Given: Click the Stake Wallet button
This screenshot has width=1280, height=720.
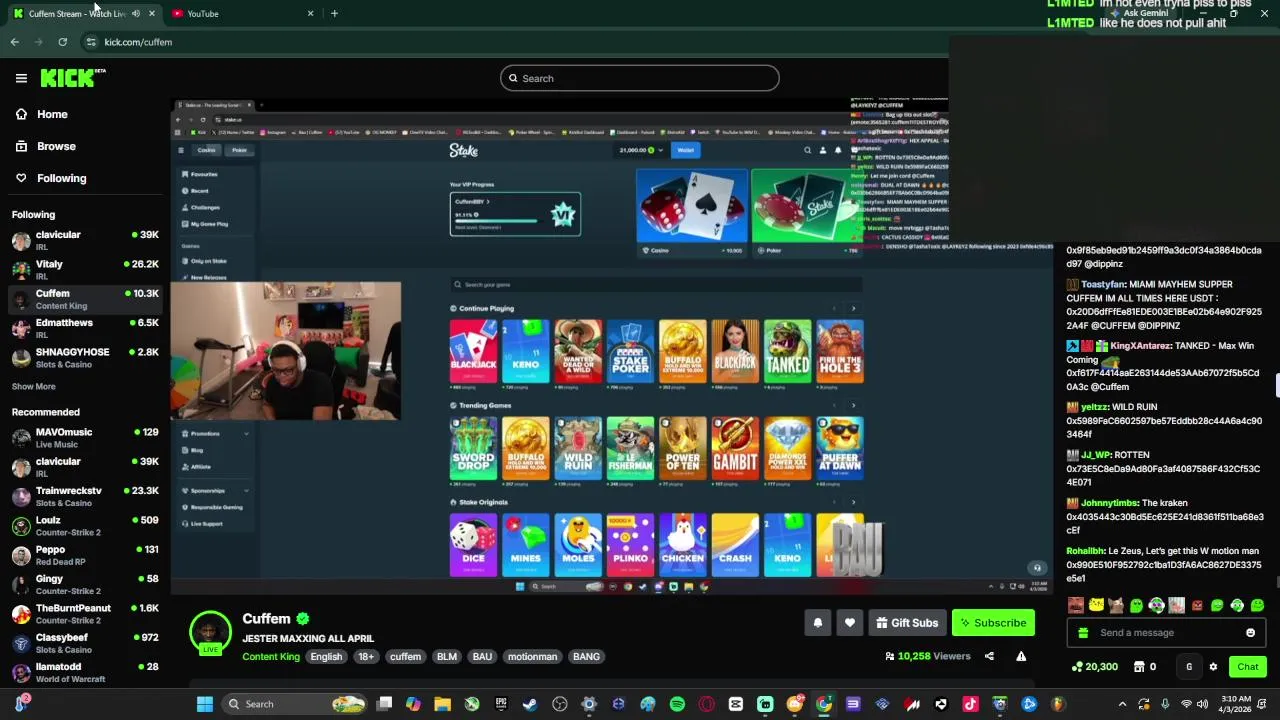Looking at the screenshot, I should [685, 150].
